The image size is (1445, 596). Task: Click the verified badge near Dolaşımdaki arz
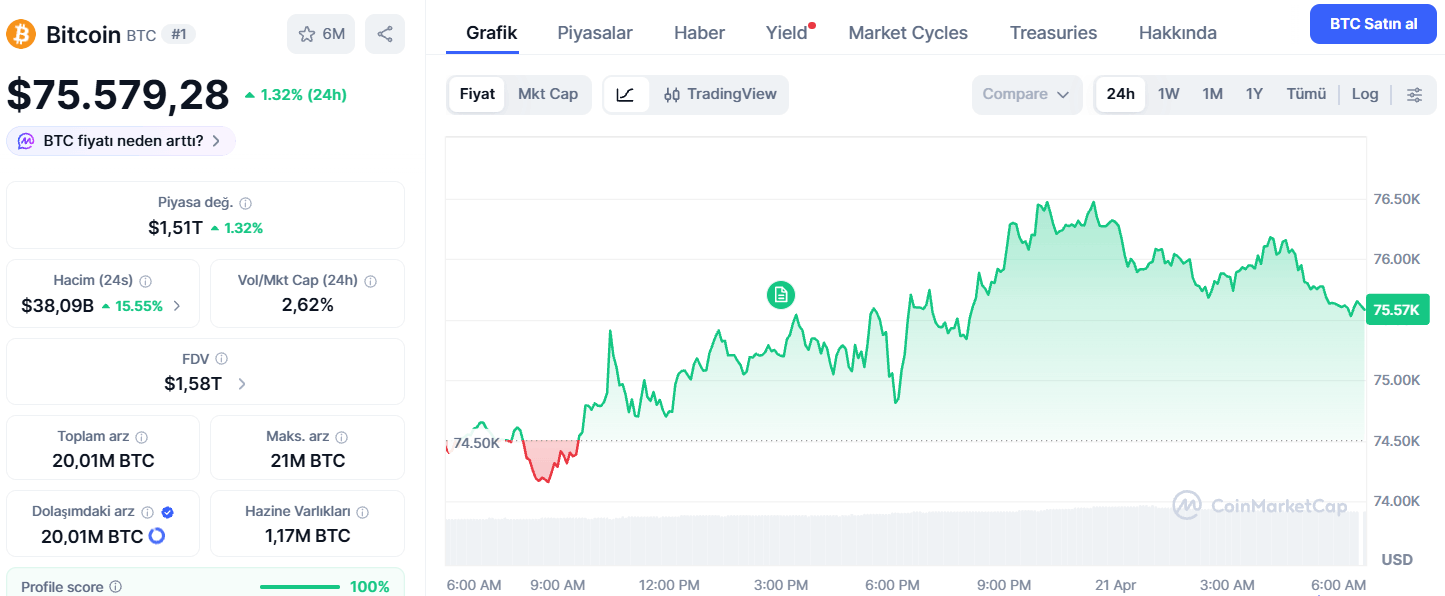pos(167,512)
